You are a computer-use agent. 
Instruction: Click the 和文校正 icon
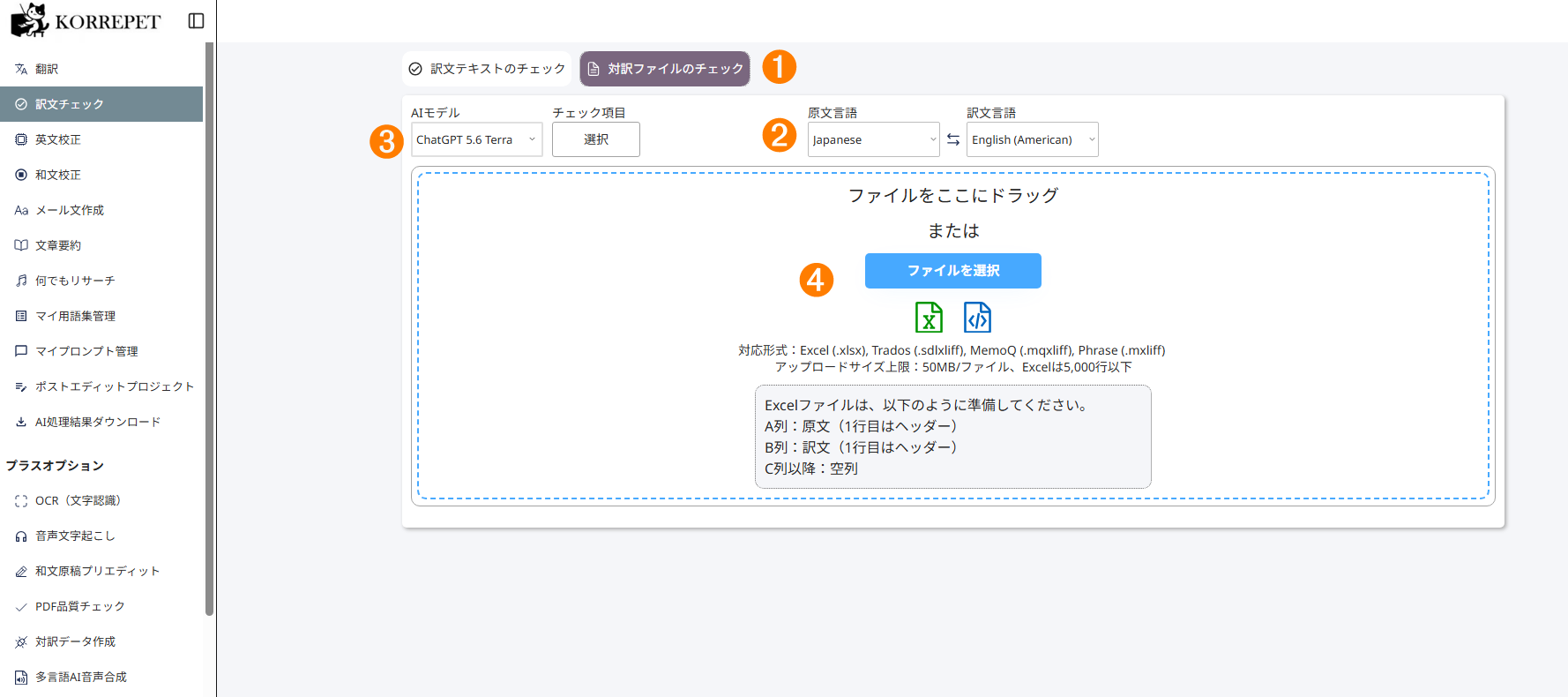pos(21,175)
